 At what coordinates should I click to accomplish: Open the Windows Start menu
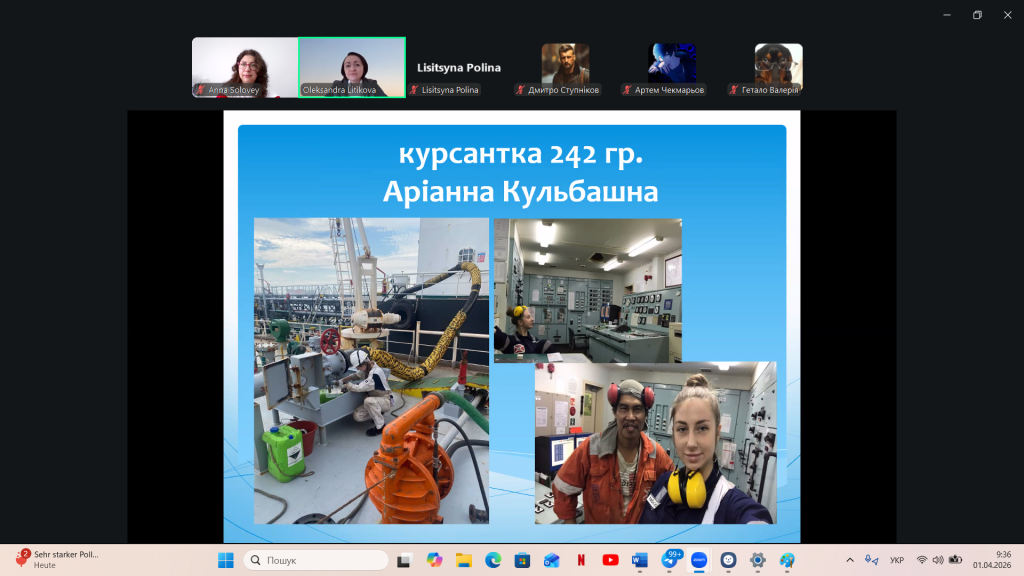225,560
